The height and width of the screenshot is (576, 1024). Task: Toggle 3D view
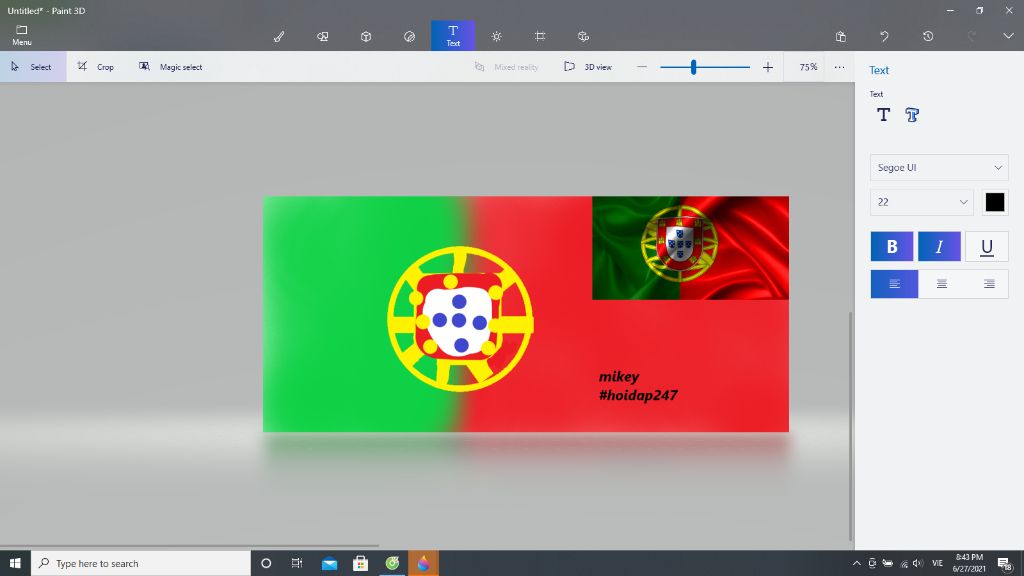[x=588, y=67]
